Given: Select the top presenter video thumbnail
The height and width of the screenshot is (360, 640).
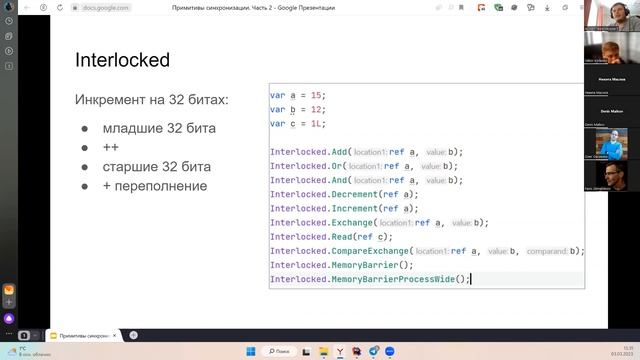Looking at the screenshot, I should coord(612,16).
